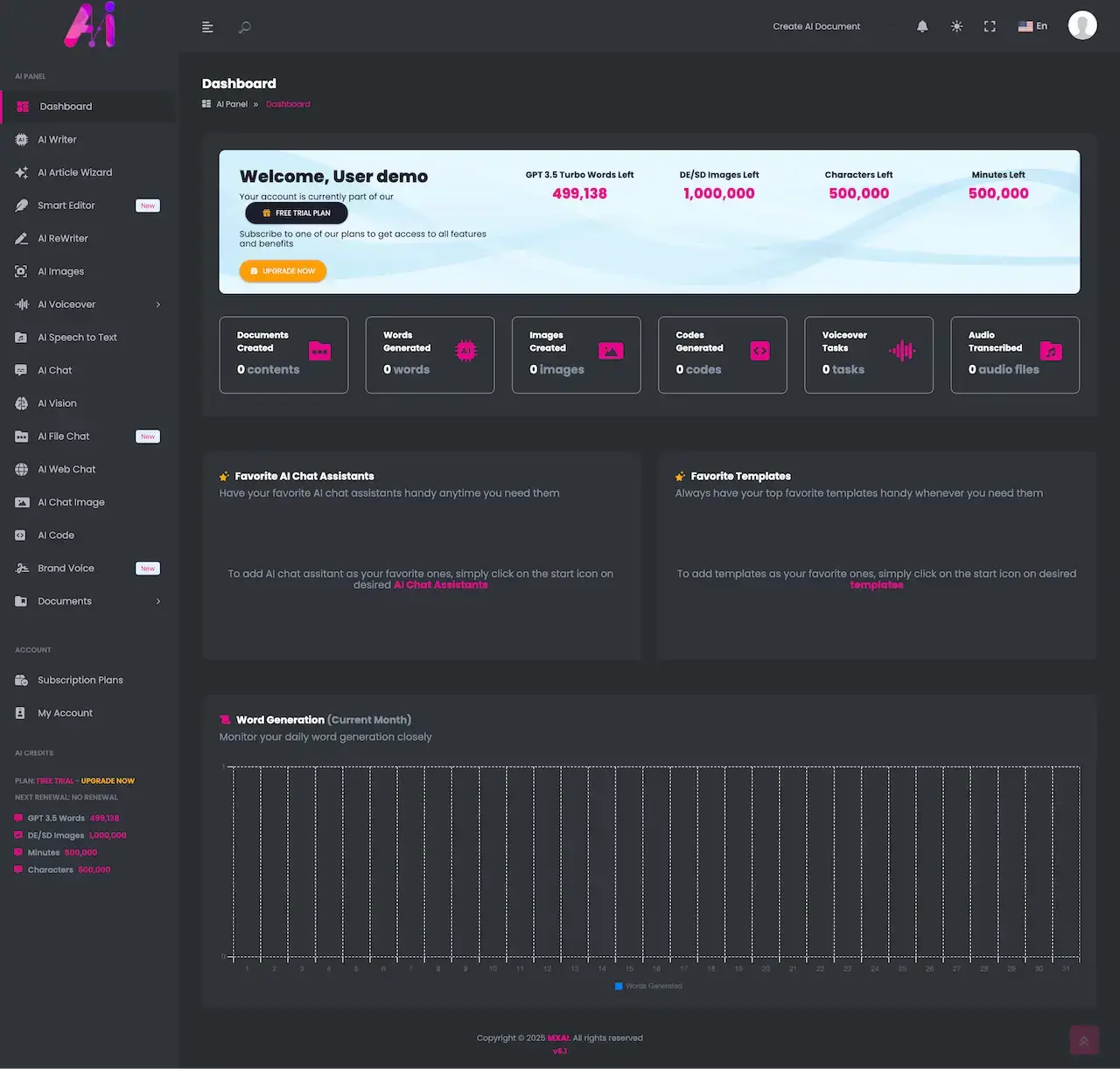Click the Free Trial Plan badge
The width and height of the screenshot is (1120, 1069).
pyautogui.click(x=297, y=213)
